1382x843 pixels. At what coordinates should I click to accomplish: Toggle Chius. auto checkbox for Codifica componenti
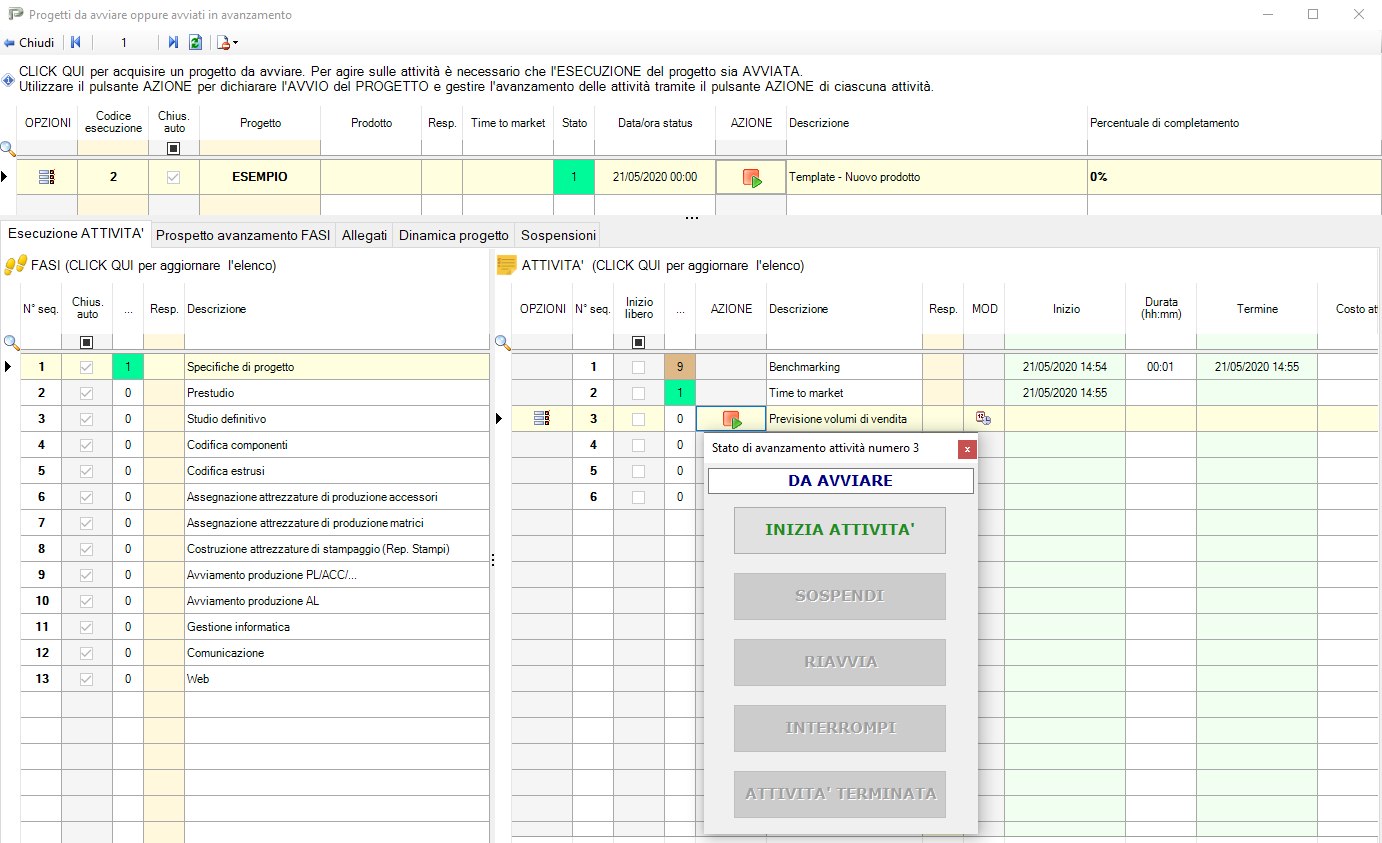(87, 445)
